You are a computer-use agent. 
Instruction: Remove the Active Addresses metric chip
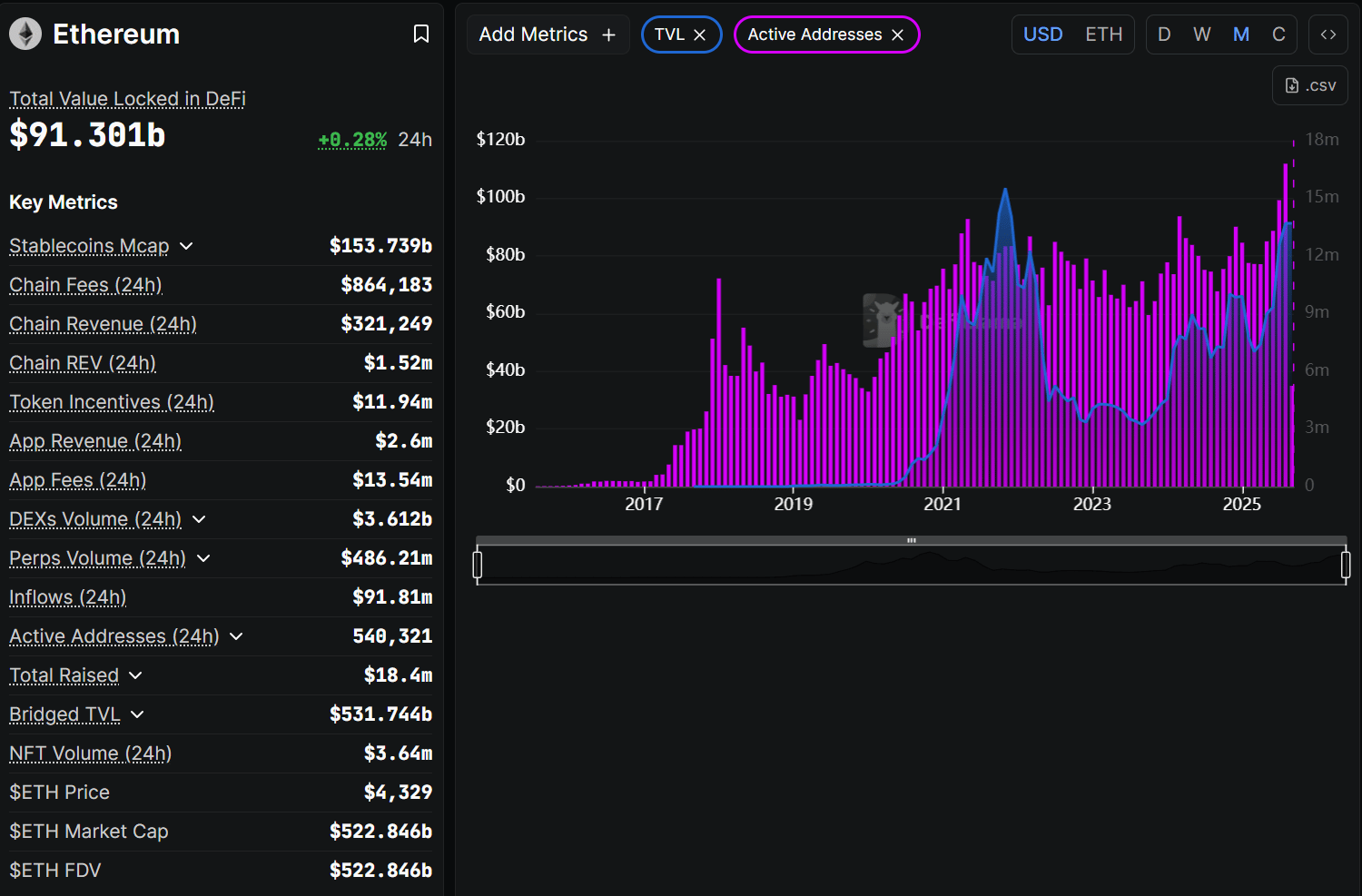coord(898,34)
